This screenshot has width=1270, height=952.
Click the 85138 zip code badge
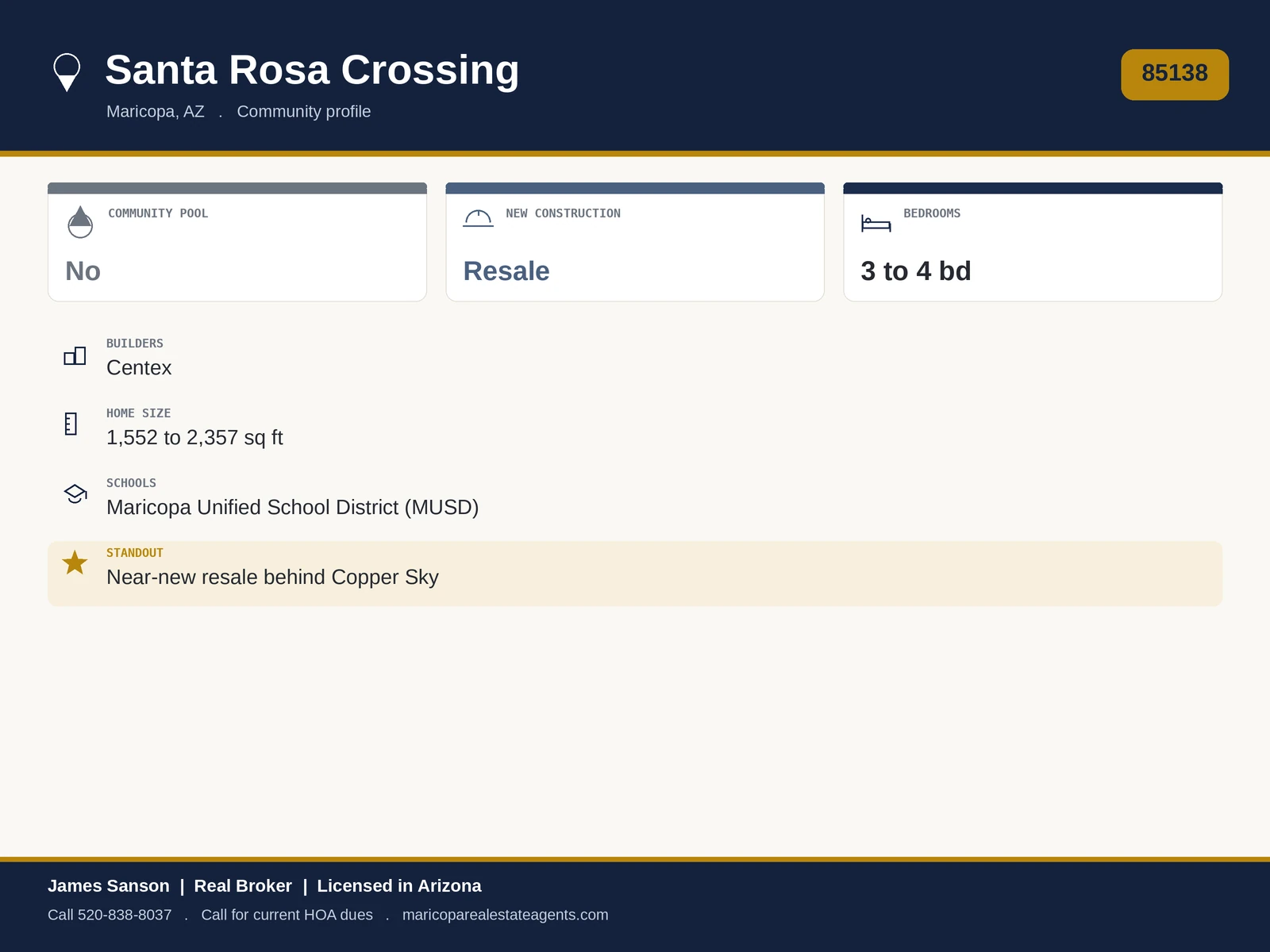pyautogui.click(x=1175, y=75)
